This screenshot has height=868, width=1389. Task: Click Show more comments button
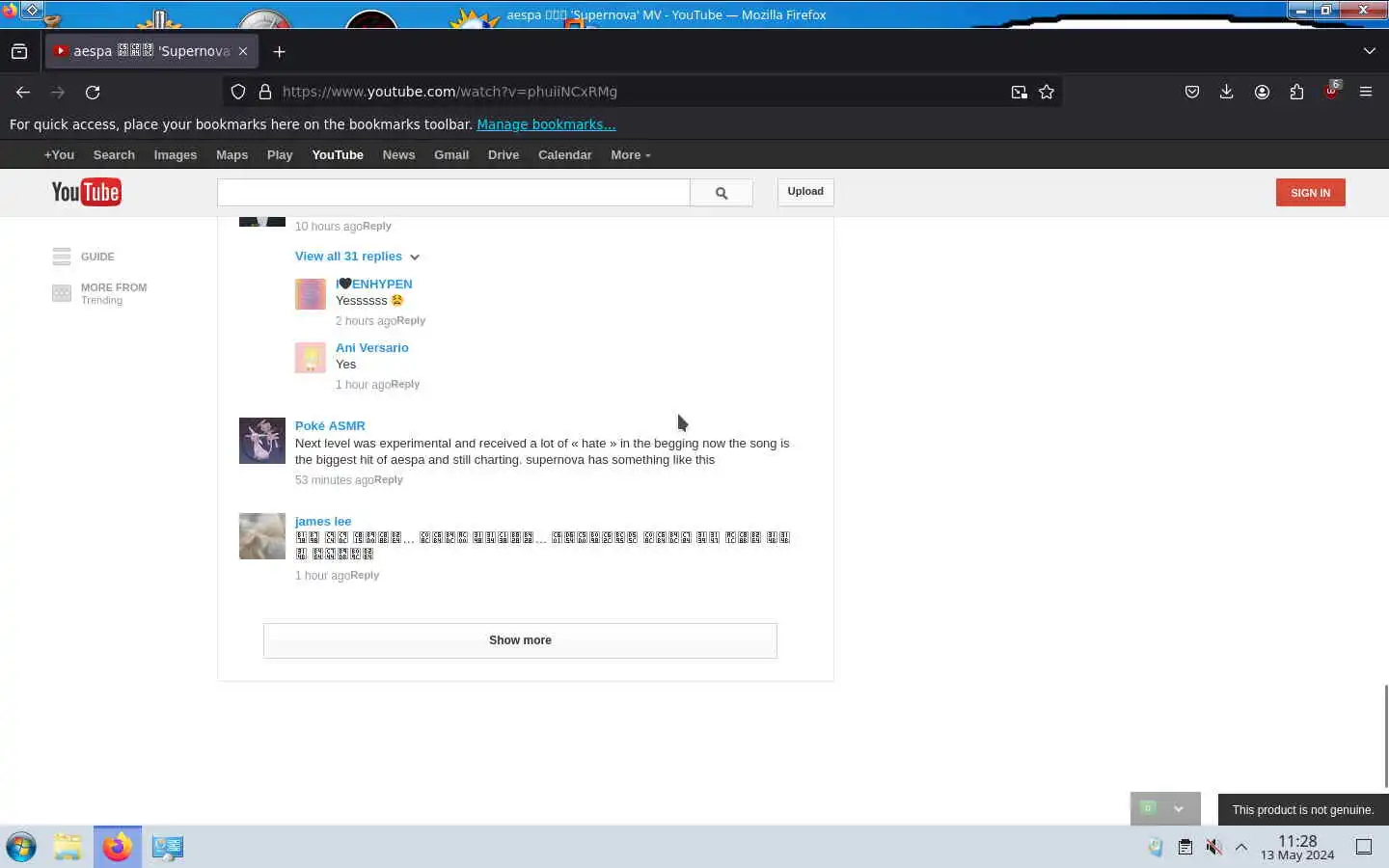pyautogui.click(x=520, y=640)
